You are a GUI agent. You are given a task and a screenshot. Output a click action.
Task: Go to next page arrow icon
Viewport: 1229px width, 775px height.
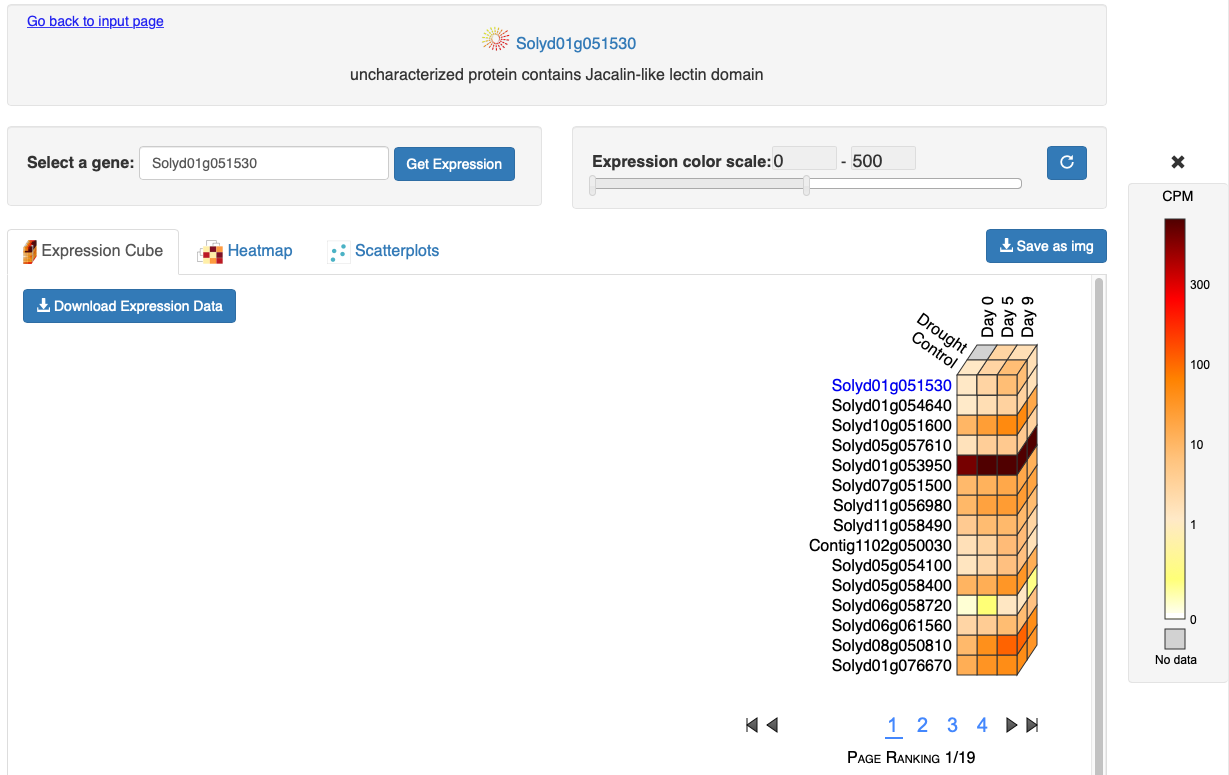(1011, 725)
